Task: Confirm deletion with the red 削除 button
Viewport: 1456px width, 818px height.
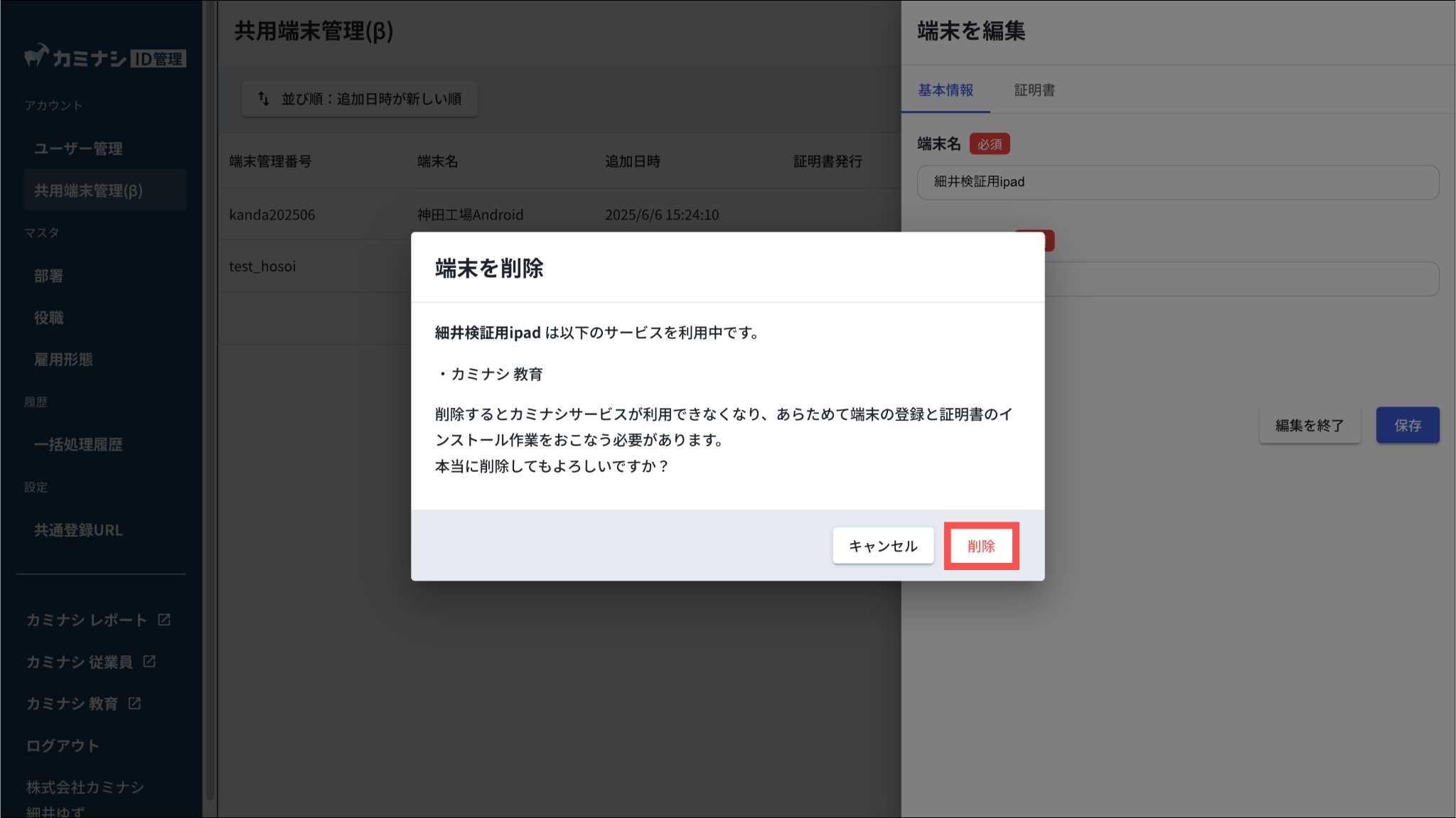Action: [x=981, y=546]
